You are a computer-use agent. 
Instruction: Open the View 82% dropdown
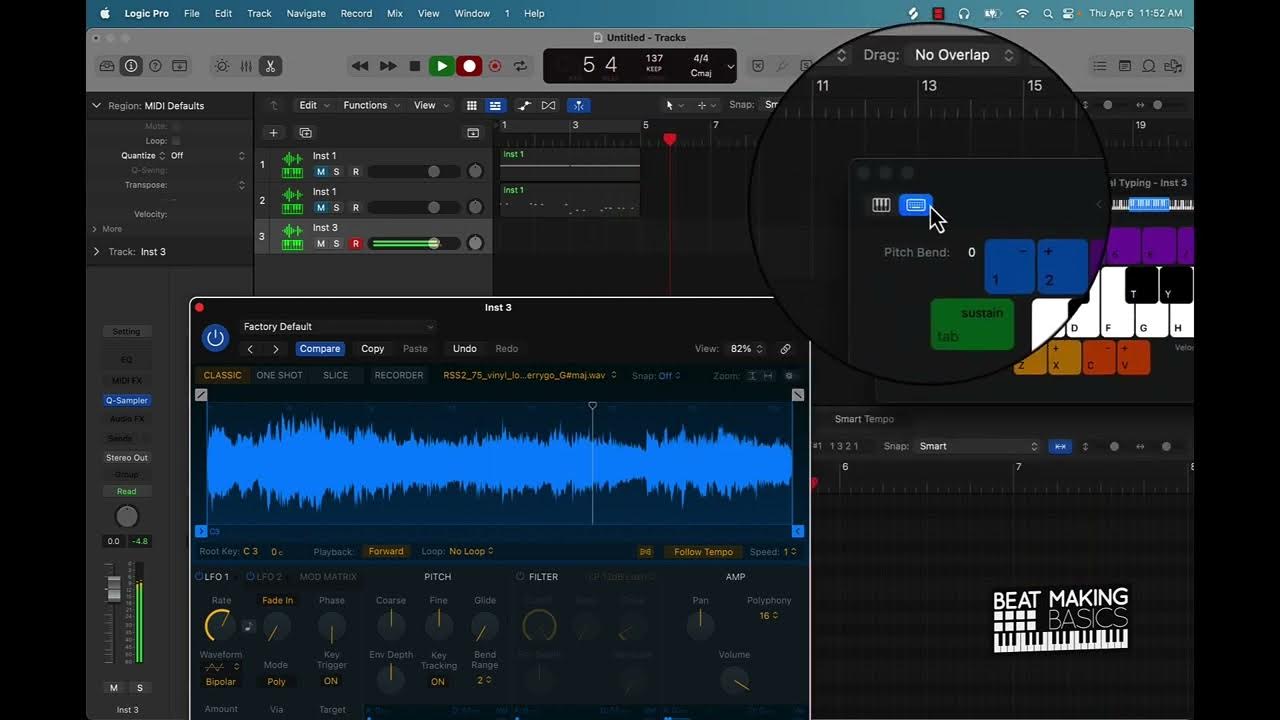[747, 349]
